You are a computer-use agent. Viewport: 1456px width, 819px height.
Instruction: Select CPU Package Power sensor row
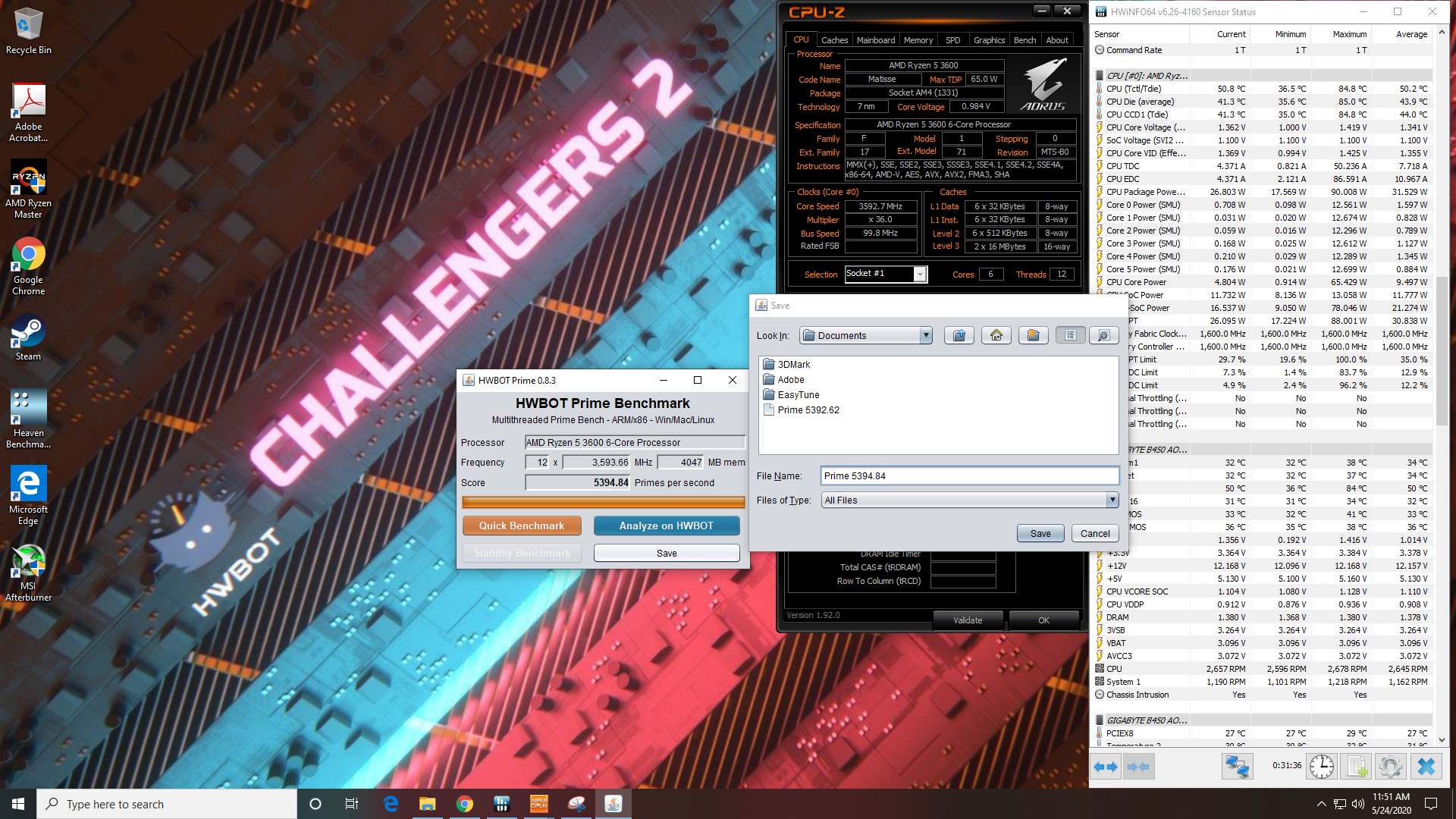tap(1263, 192)
